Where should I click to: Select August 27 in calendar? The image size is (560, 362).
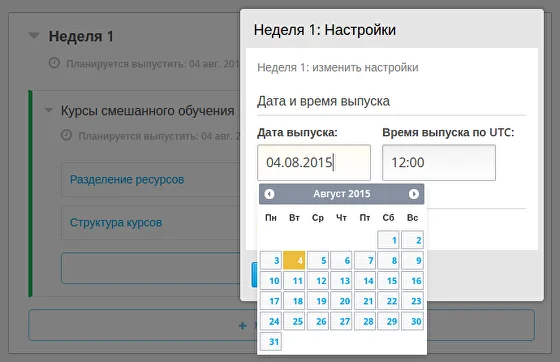coord(341,321)
